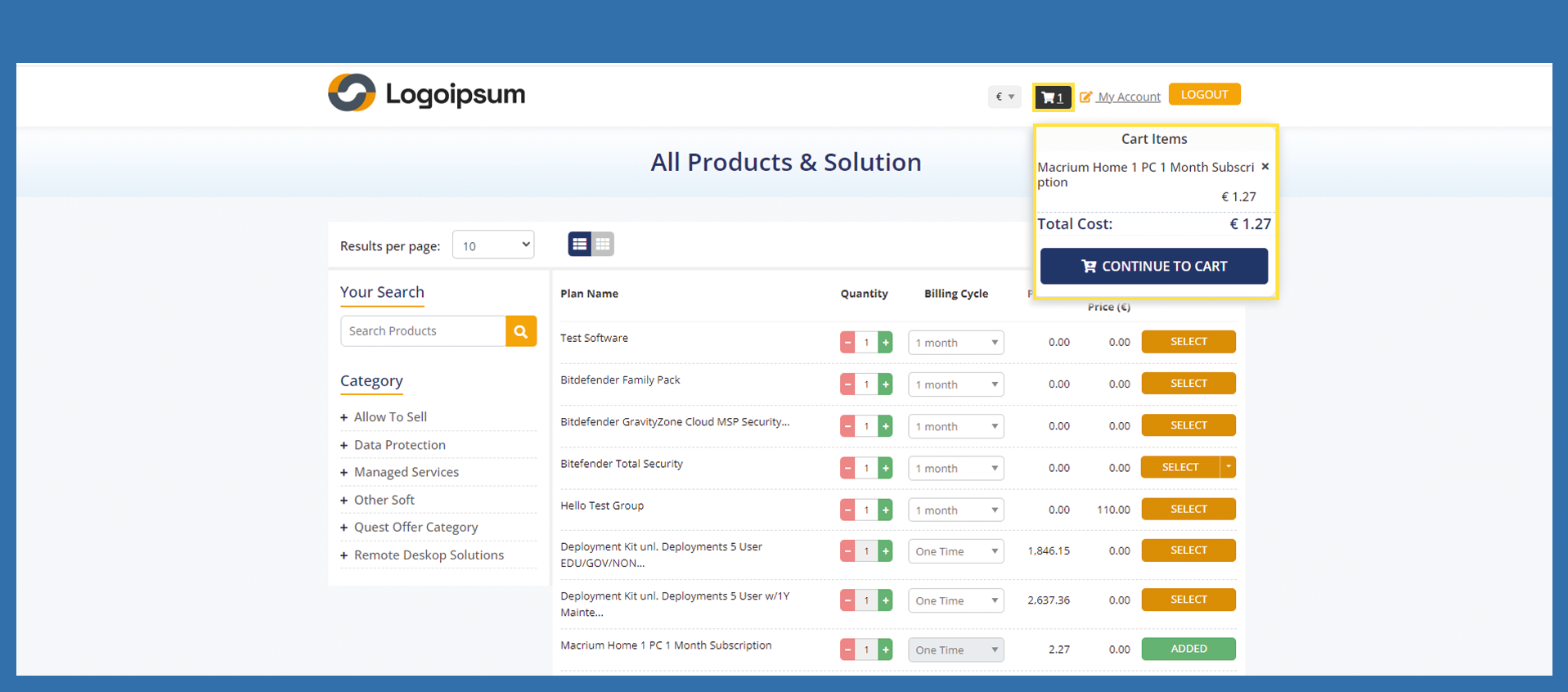Switch to list view layout
The width and height of the screenshot is (1568, 692).
pyautogui.click(x=579, y=244)
